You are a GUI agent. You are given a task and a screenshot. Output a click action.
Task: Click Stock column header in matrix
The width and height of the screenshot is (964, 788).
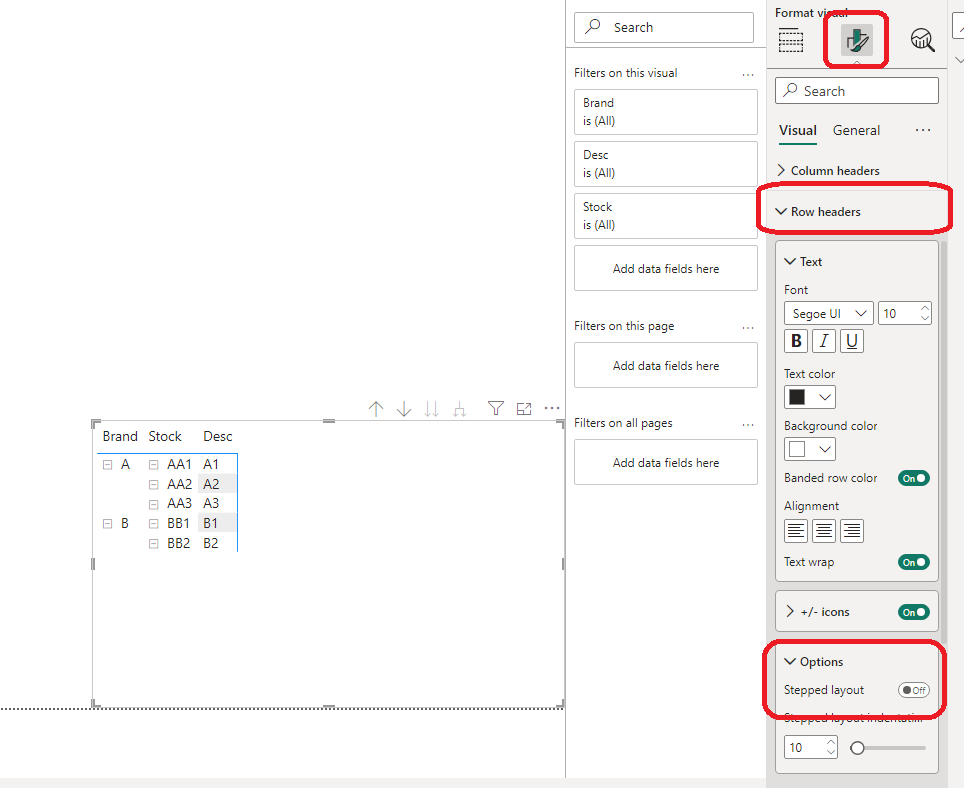coord(165,436)
